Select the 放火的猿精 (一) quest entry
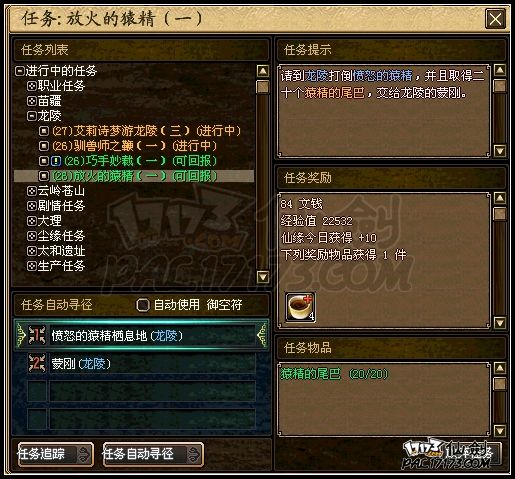The image size is (515, 479). [134, 176]
